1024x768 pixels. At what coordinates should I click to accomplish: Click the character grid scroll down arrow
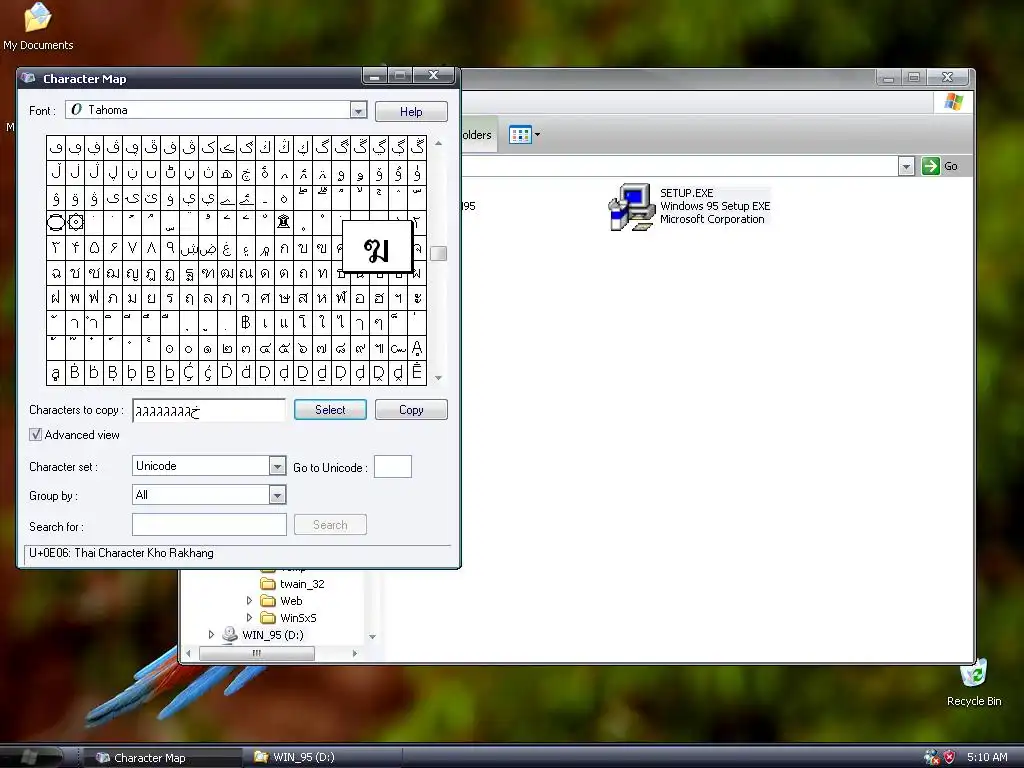(438, 378)
